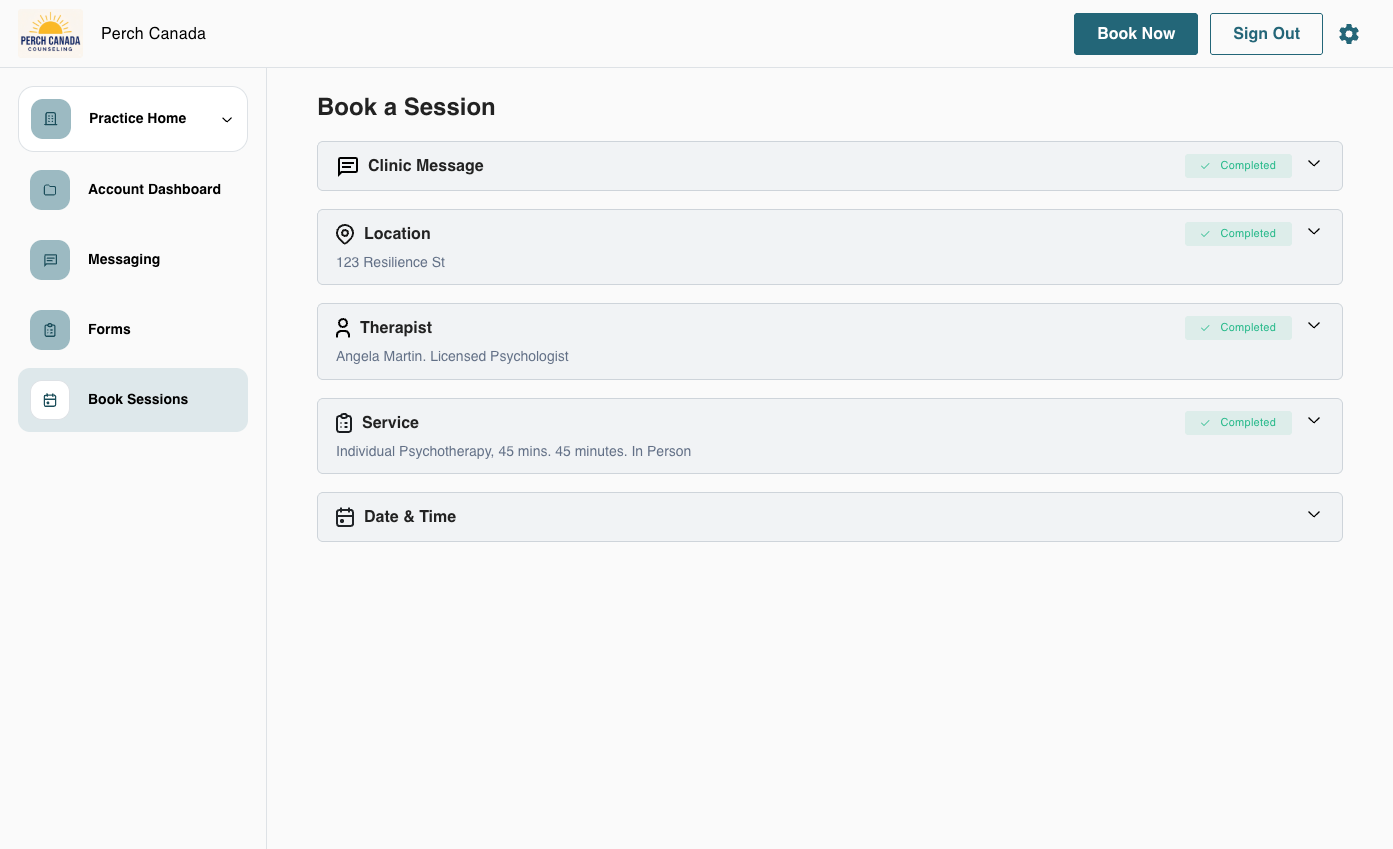Click the Therapist person icon
Image resolution: width=1393 pixels, height=849 pixels.
[343, 328]
